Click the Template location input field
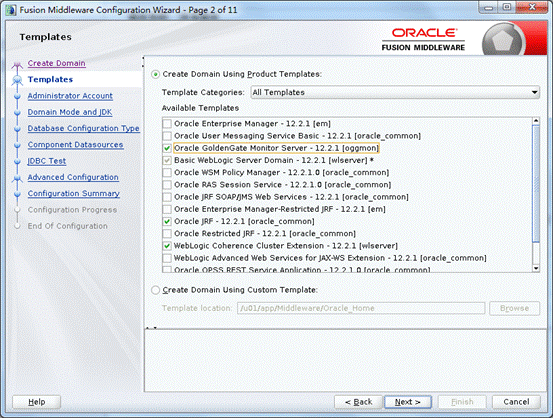 (x=361, y=308)
